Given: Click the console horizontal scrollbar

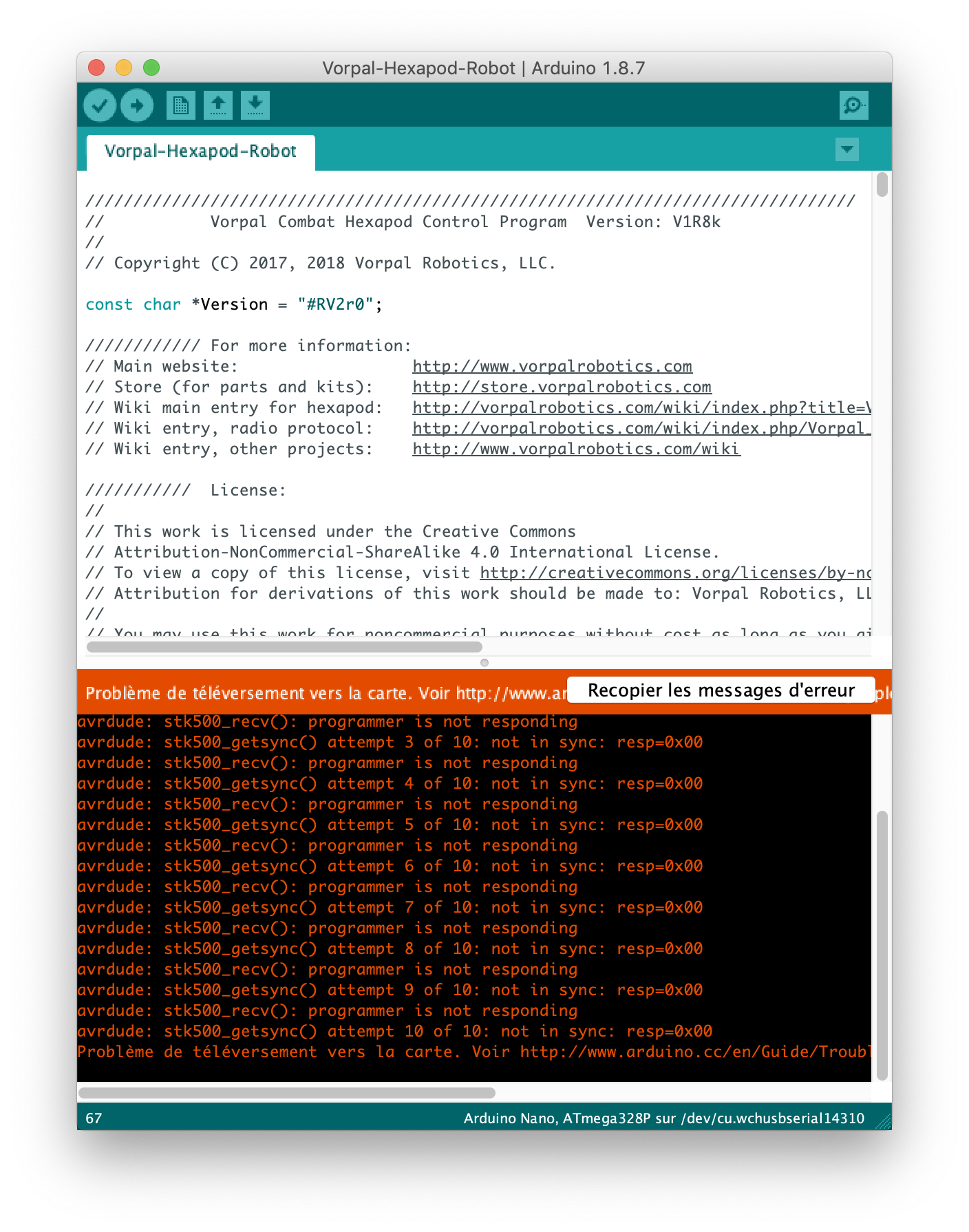Looking at the screenshot, I should point(287,1093).
